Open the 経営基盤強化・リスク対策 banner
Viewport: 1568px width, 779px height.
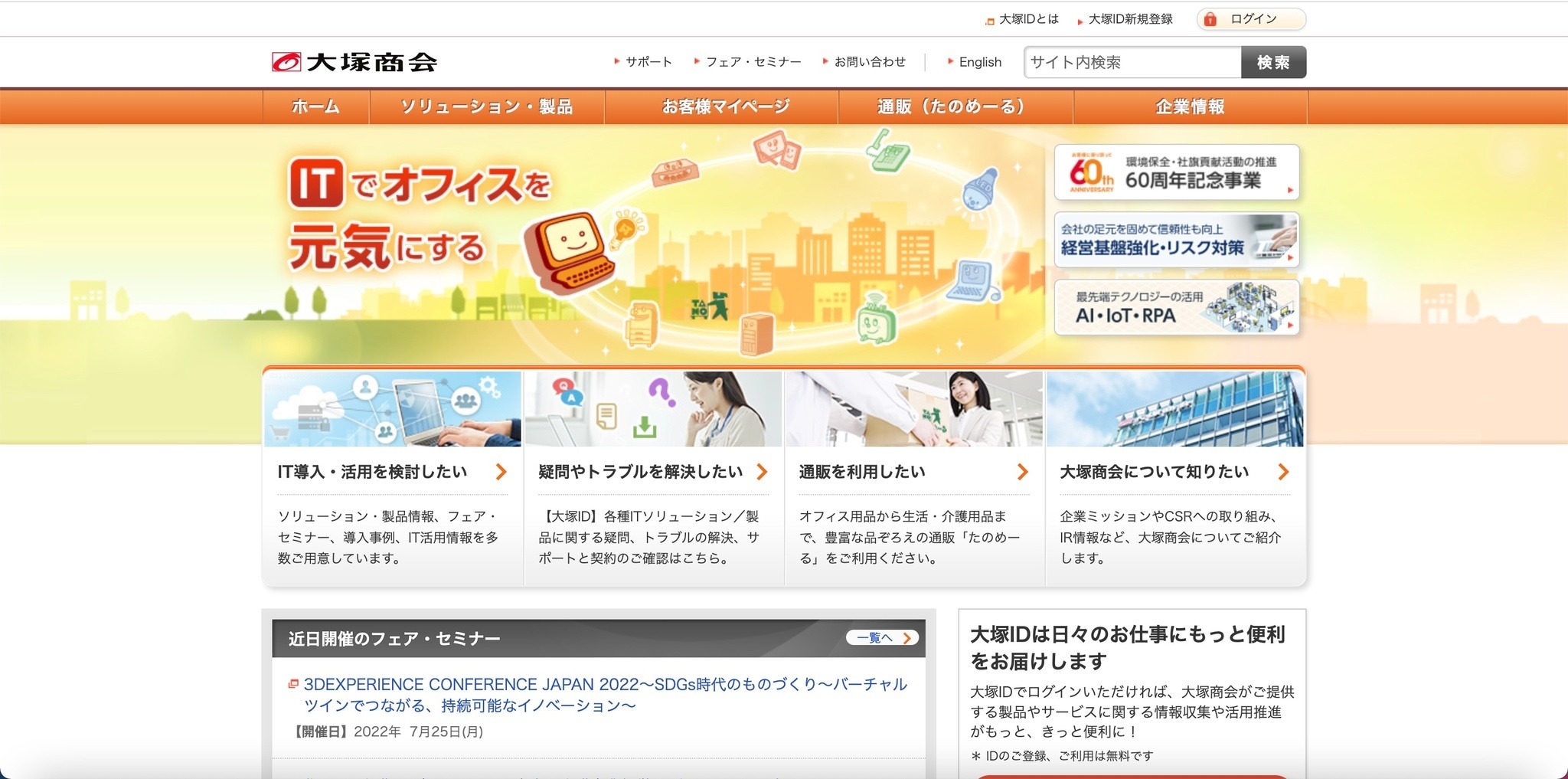tap(1177, 240)
